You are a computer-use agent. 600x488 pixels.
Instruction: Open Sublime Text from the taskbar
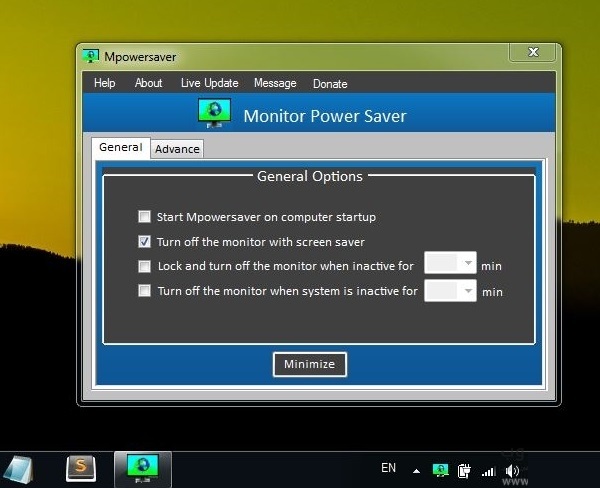[81, 468]
